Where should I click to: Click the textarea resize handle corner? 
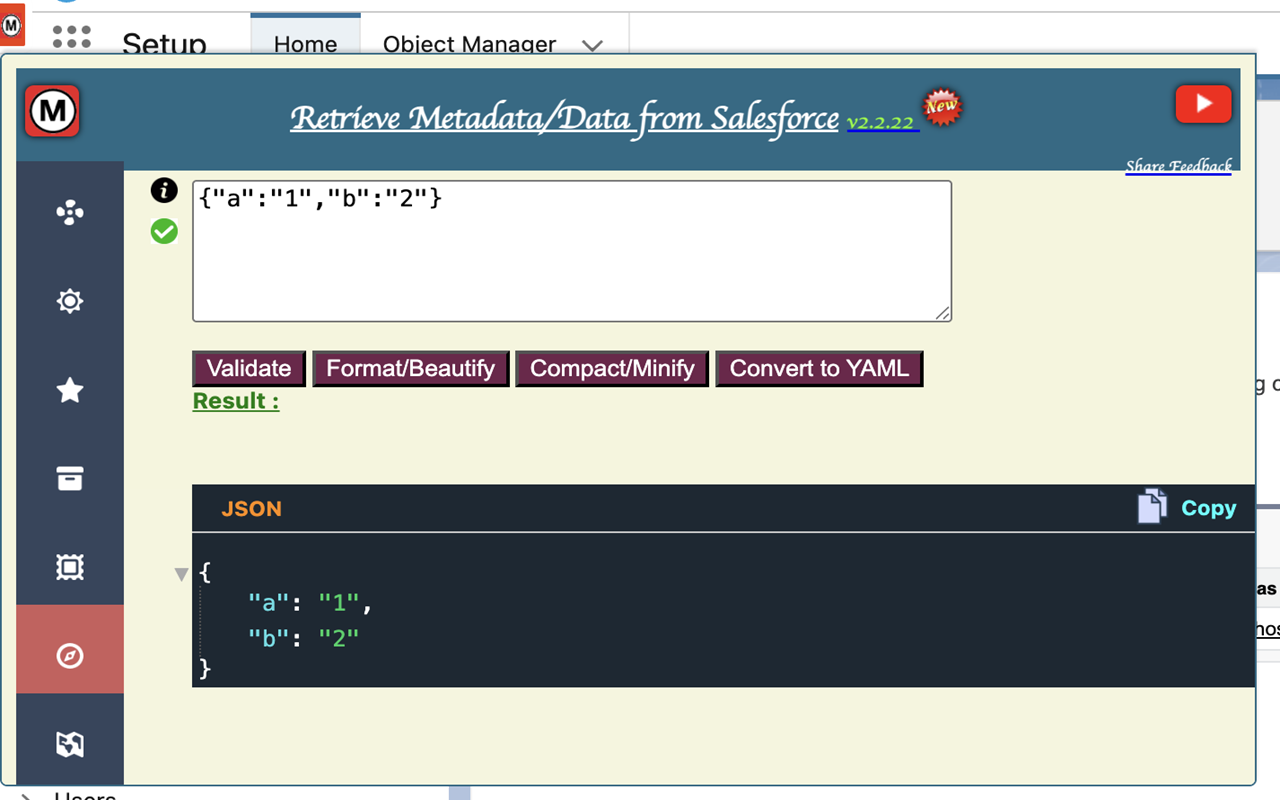pyautogui.click(x=943, y=313)
